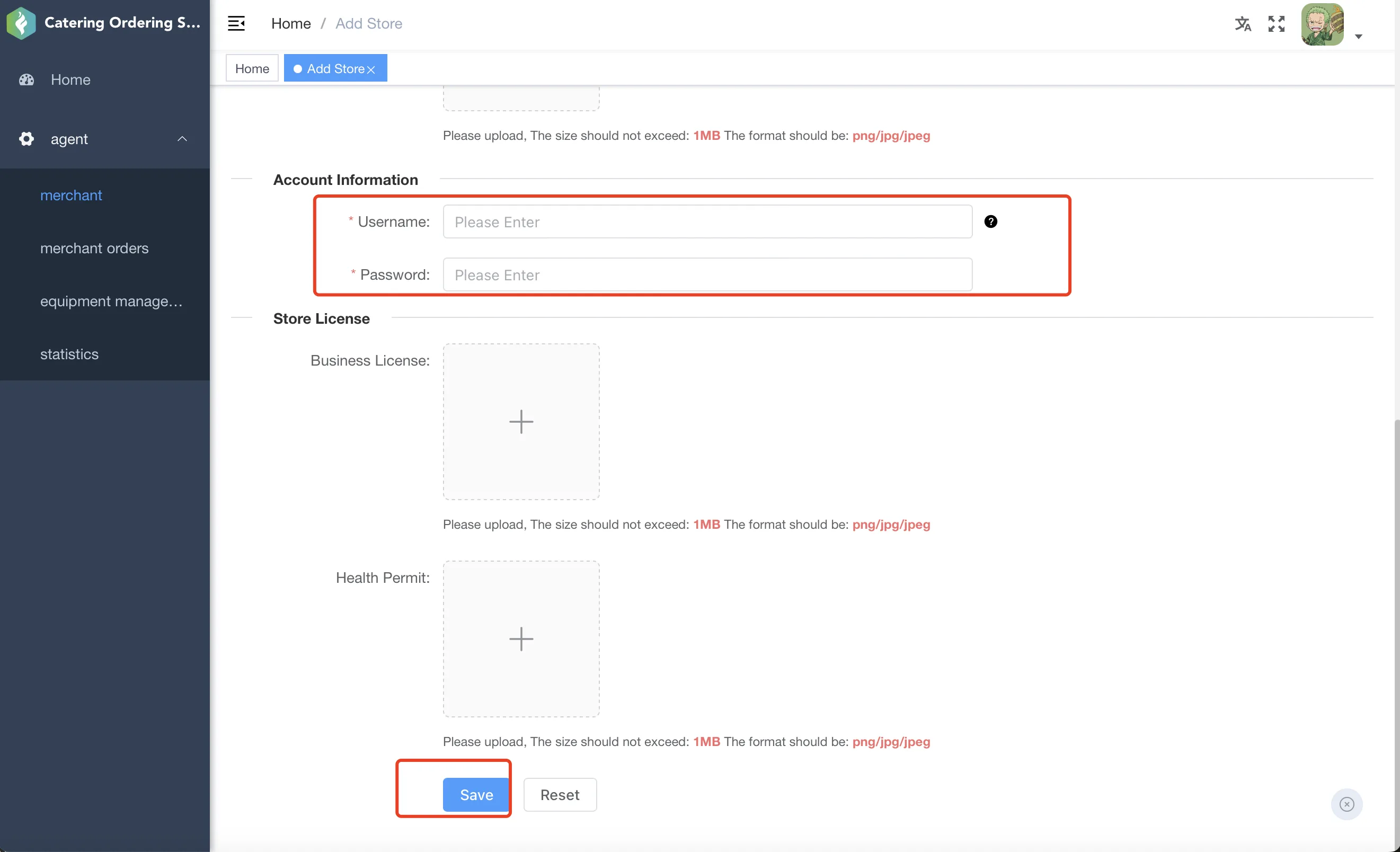Click the Account Information section heading
Image resolution: width=1400 pixels, height=852 pixels.
tap(345, 180)
